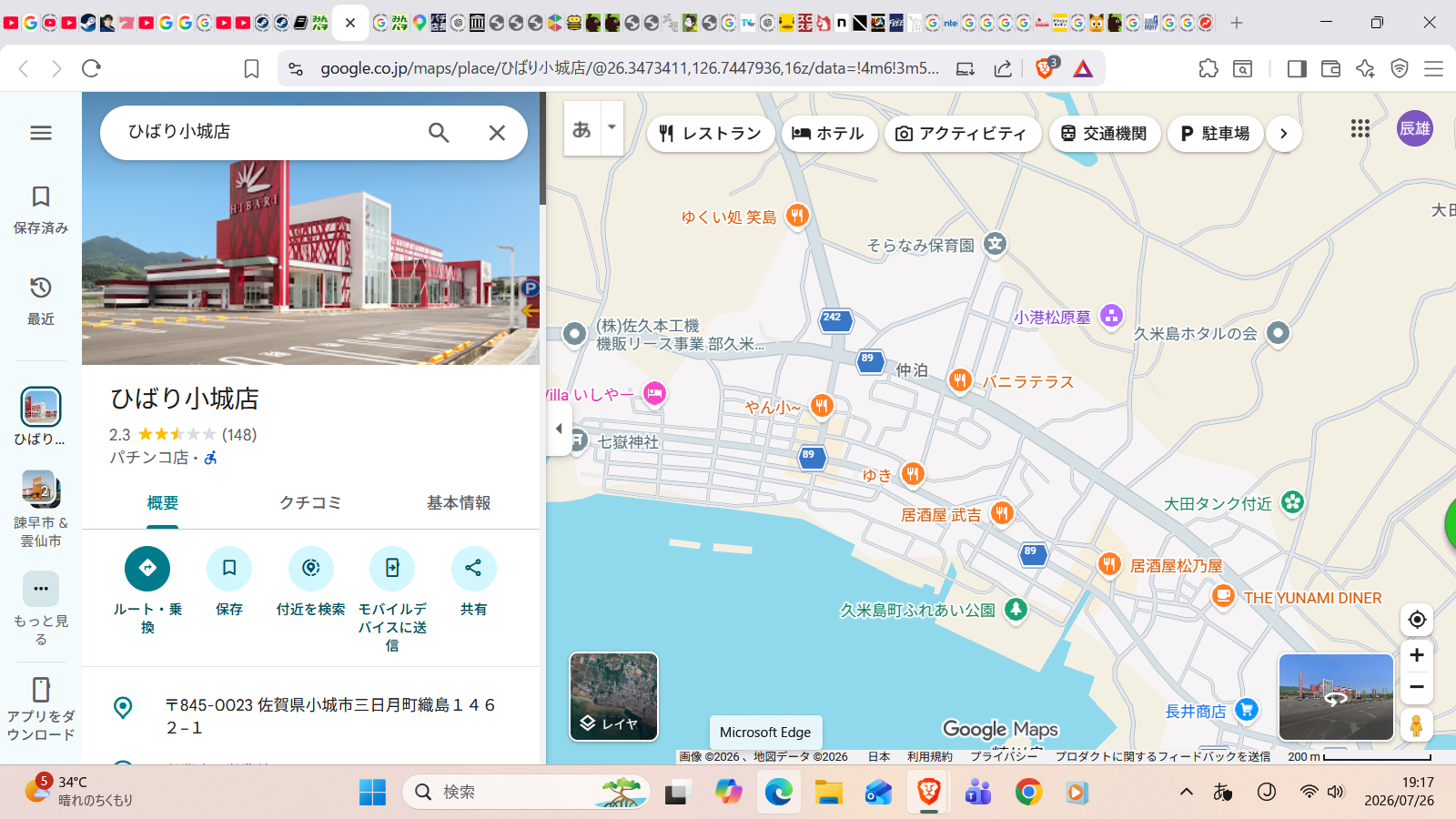Open the ひばり… recent place shortcut in sidebar
This screenshot has width=1456, height=819.
coord(41,417)
